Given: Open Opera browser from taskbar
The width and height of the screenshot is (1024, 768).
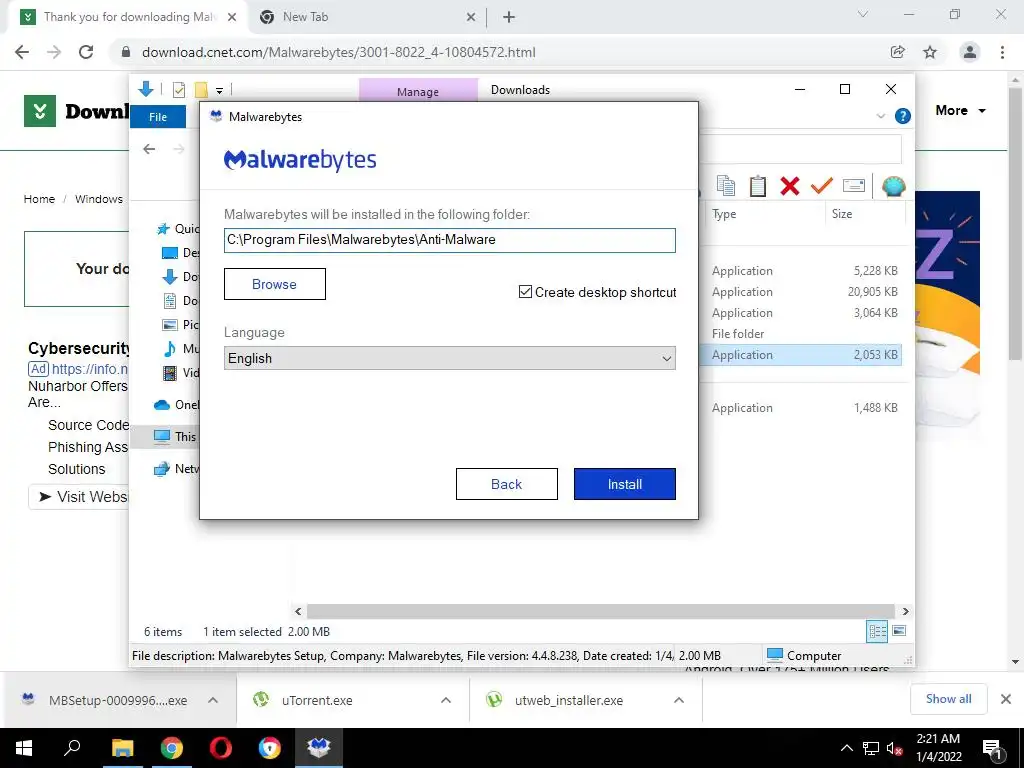Looking at the screenshot, I should tap(221, 748).
